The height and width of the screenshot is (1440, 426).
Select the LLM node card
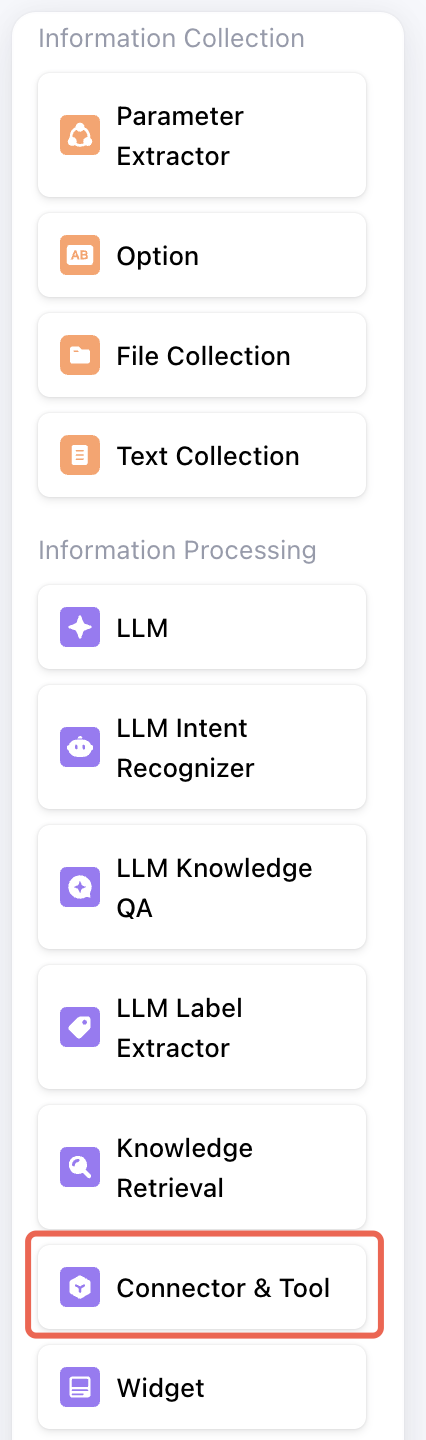tap(202, 627)
